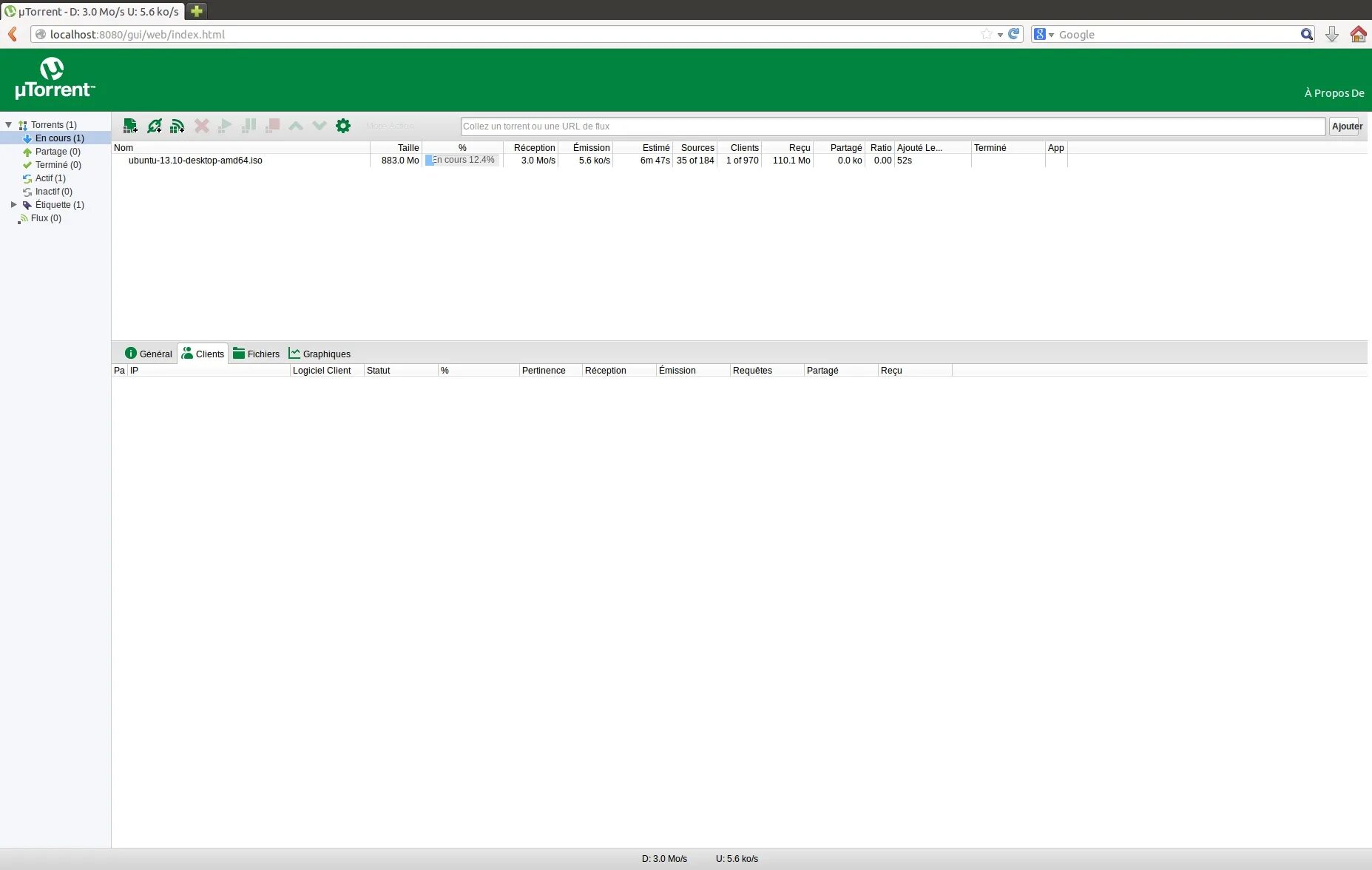Switch to the Graphiques tab
Screen dimensions: 1372x870
tap(320, 354)
